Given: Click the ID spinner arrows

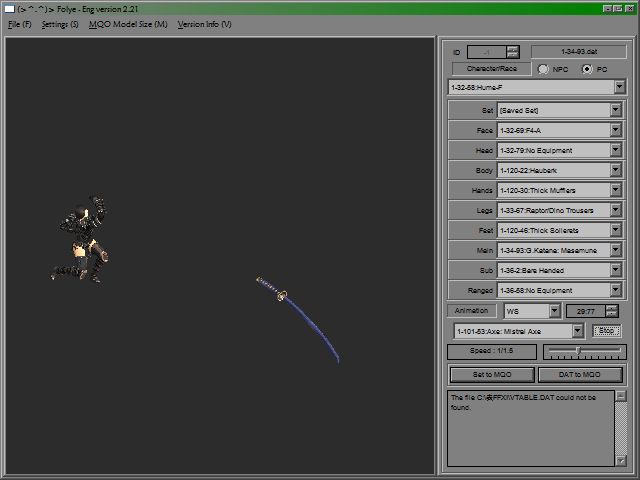Looking at the screenshot, I should coord(513,51).
